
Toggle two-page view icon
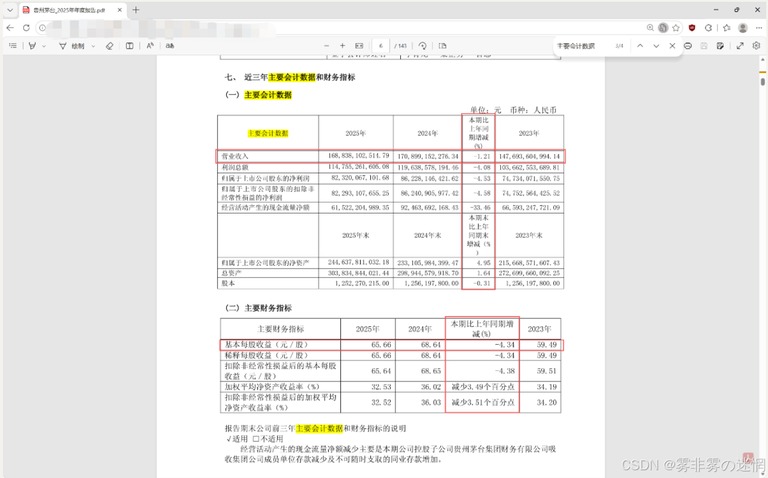442,46
